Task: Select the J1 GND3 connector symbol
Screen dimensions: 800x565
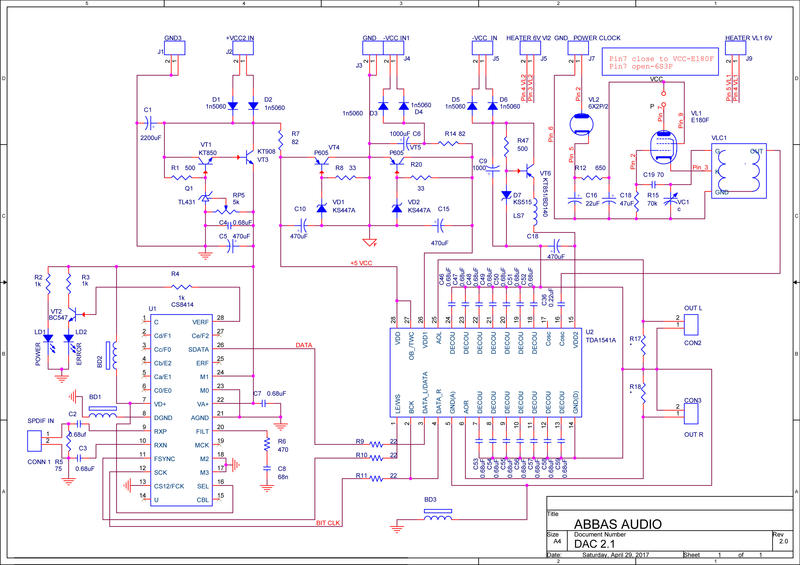Action: 174,48
